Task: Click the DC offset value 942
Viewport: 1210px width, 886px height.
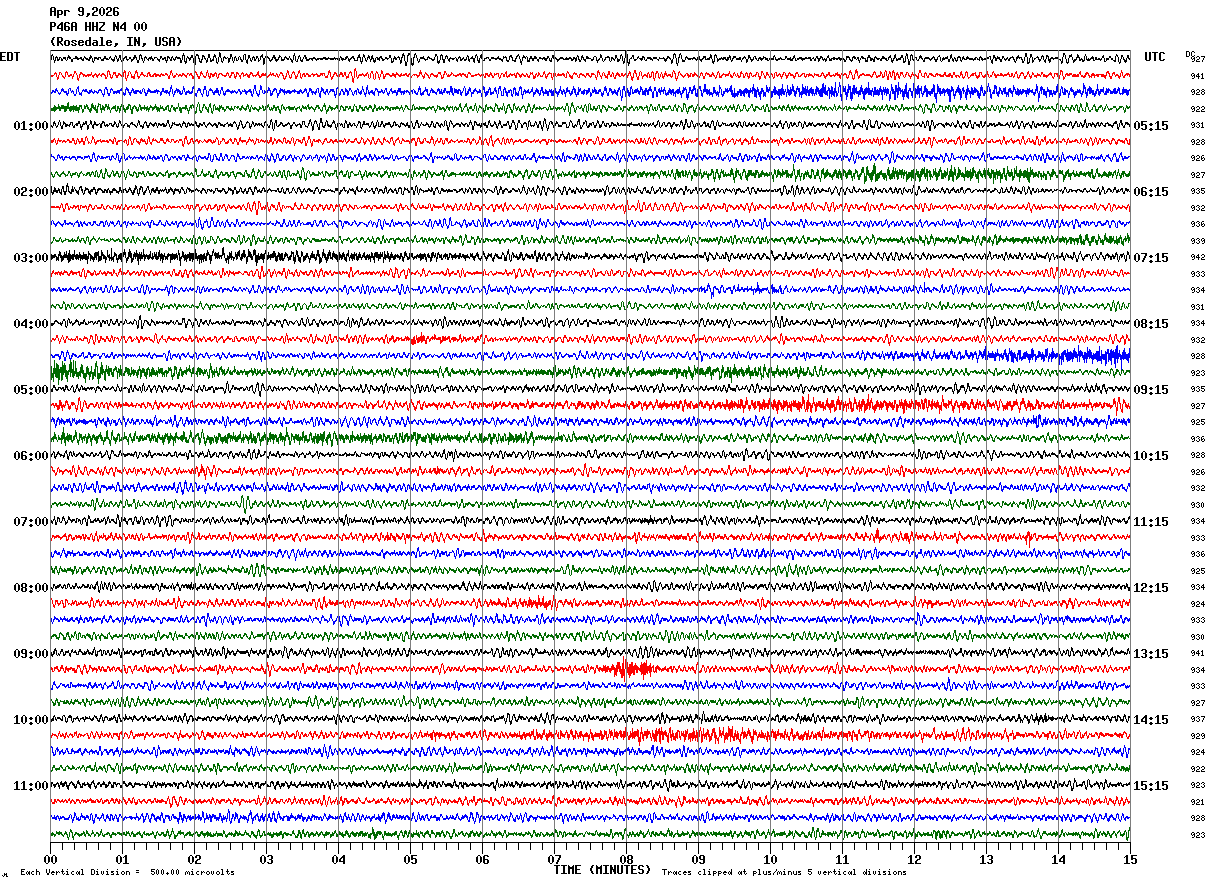Action: (1197, 258)
